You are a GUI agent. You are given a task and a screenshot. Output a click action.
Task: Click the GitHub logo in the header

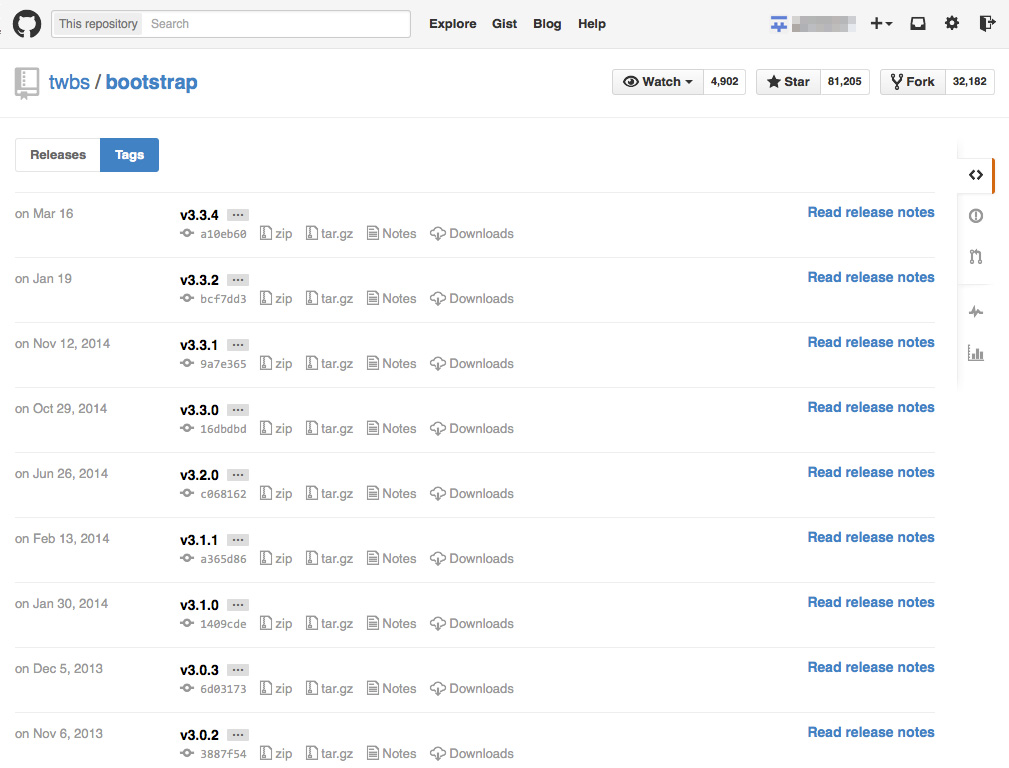pyautogui.click(x=26, y=23)
